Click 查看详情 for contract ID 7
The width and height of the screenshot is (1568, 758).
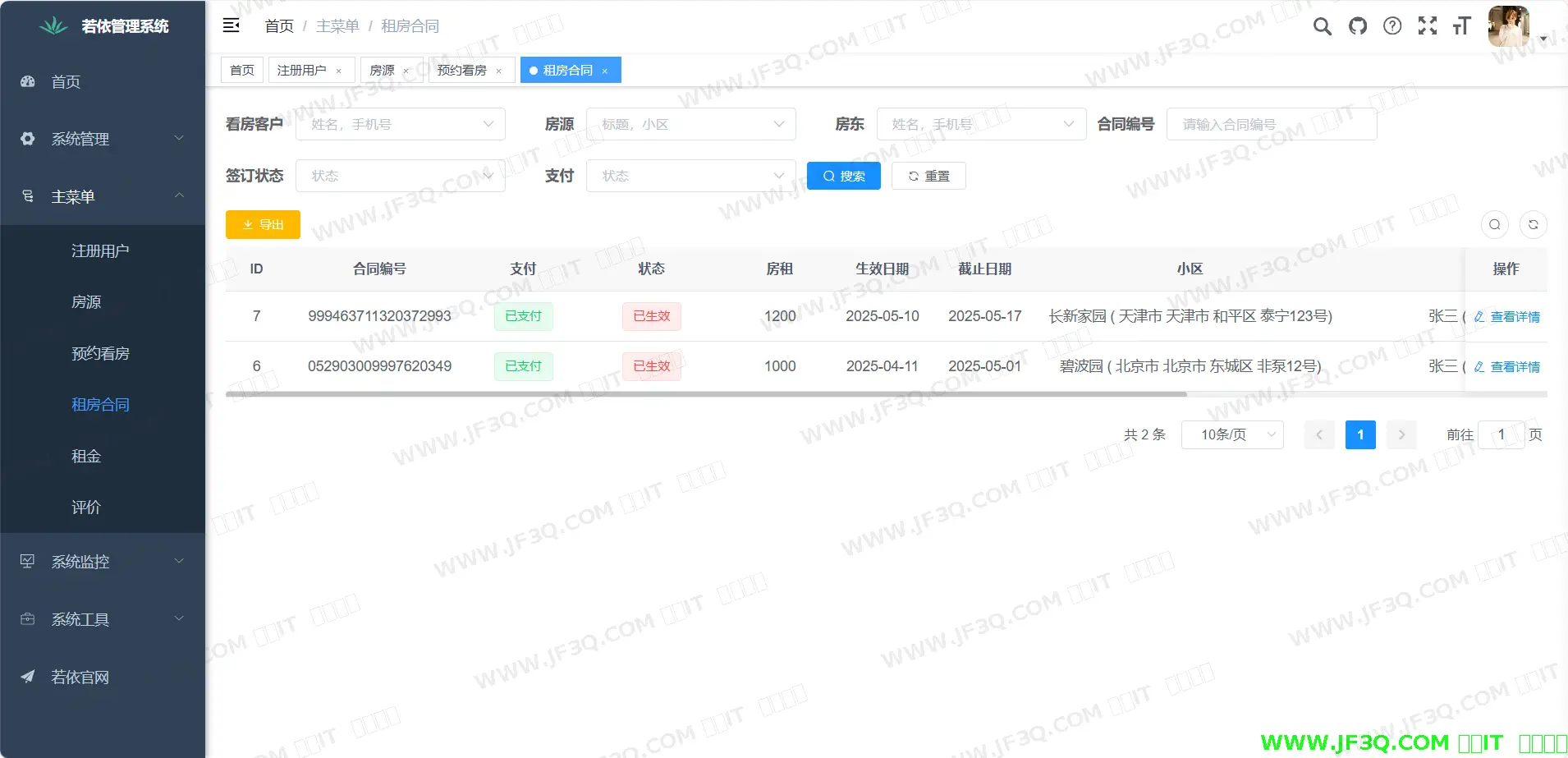point(1507,317)
